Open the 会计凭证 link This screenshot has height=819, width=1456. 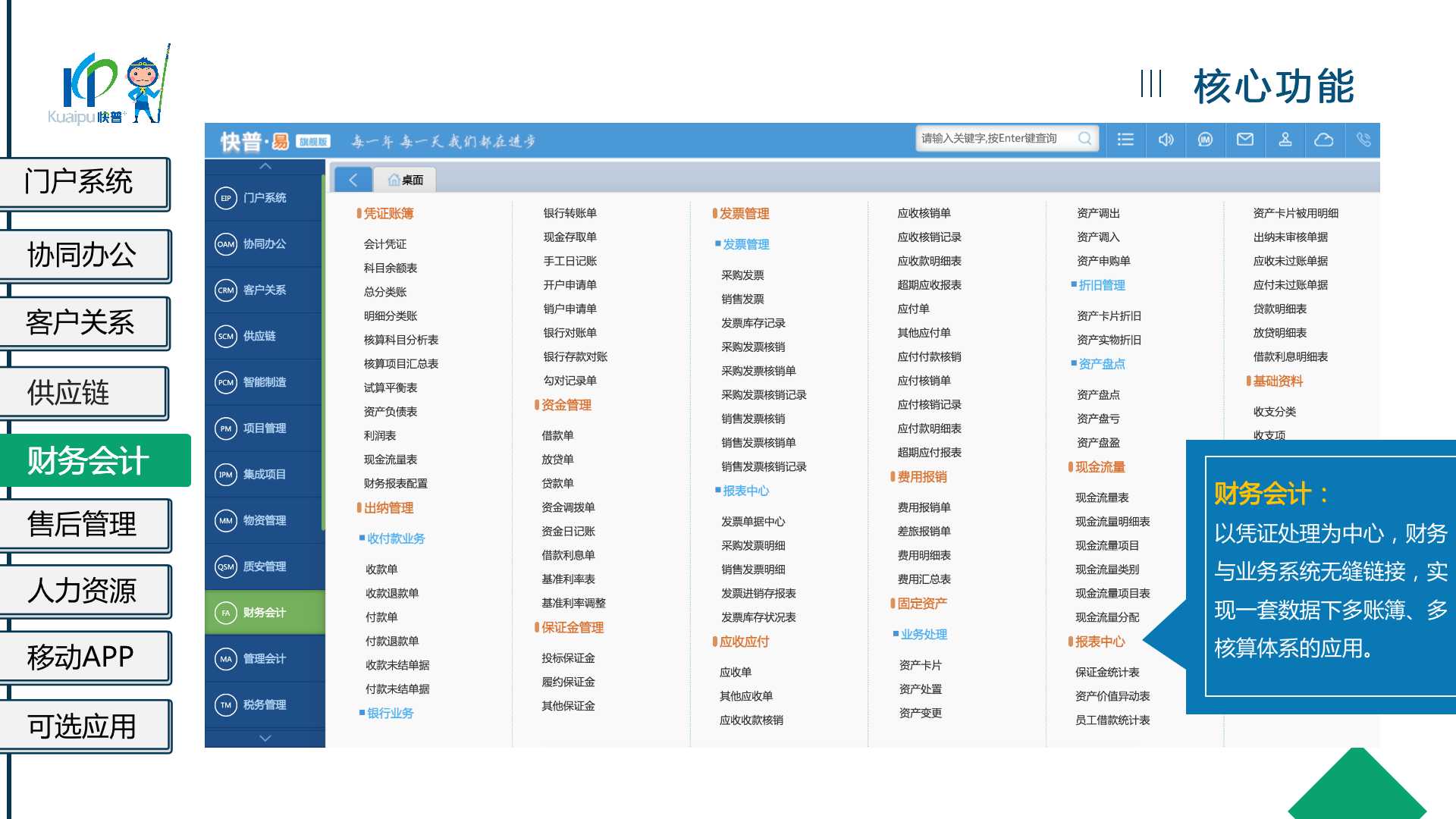385,244
